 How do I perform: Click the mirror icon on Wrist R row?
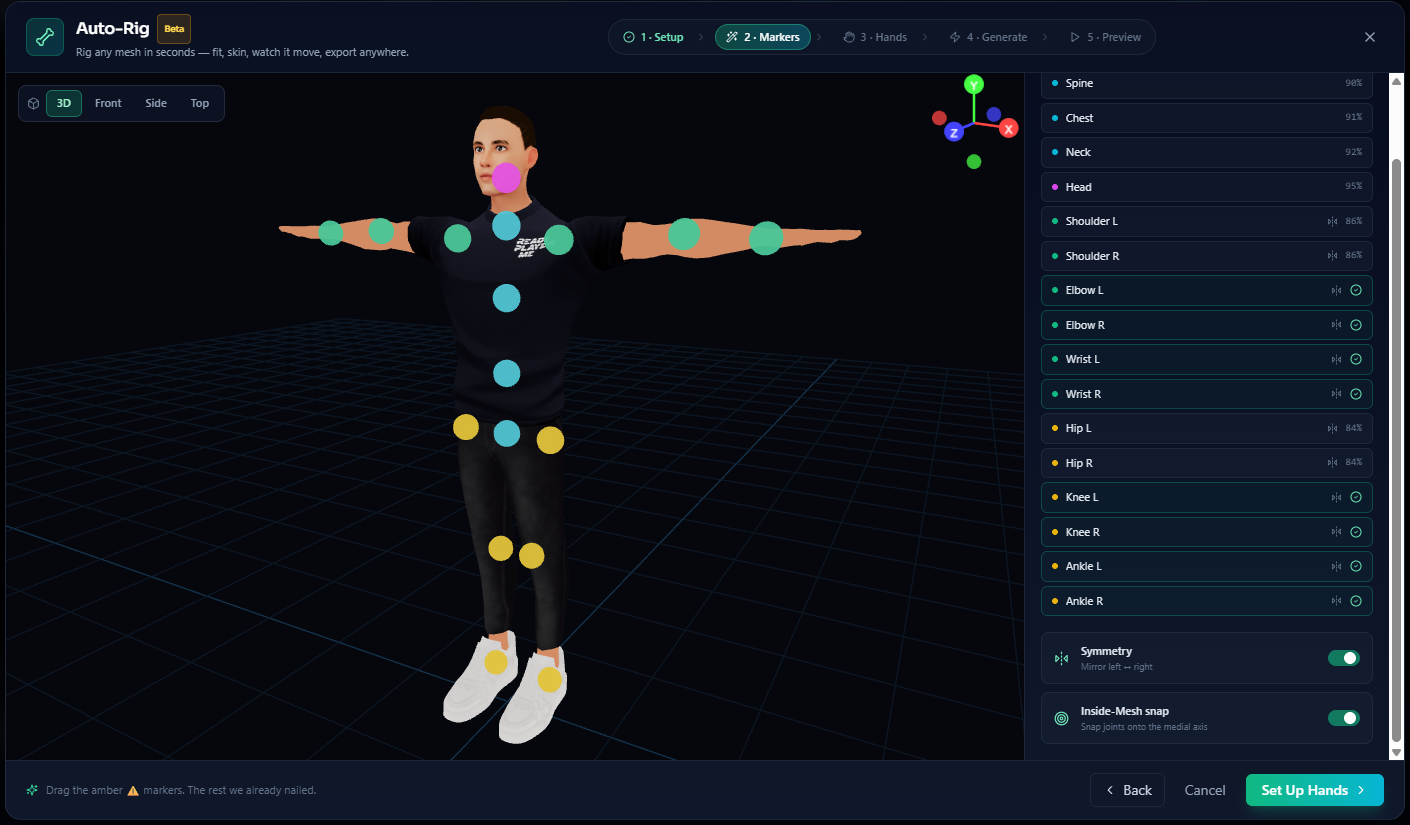[1336, 394]
